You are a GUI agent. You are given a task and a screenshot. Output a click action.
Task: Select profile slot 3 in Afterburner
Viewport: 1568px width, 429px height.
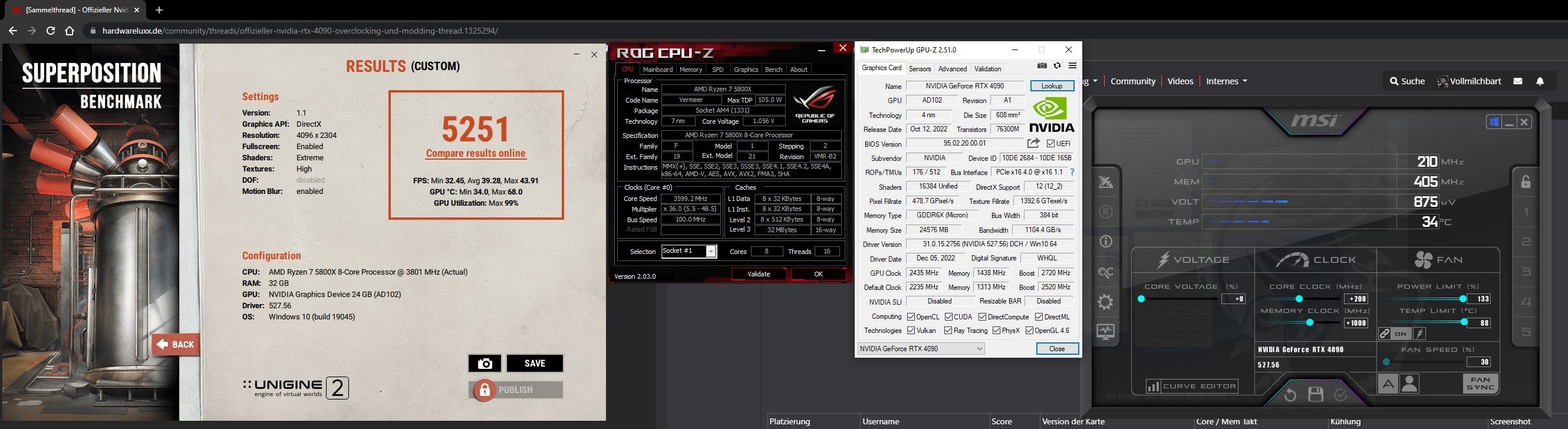1526,272
